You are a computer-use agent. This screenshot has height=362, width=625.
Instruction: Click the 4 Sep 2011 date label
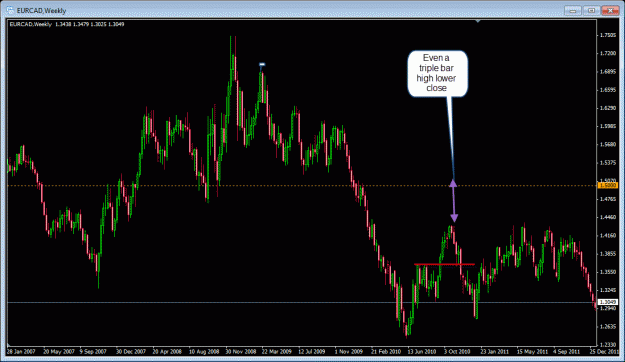566,352
